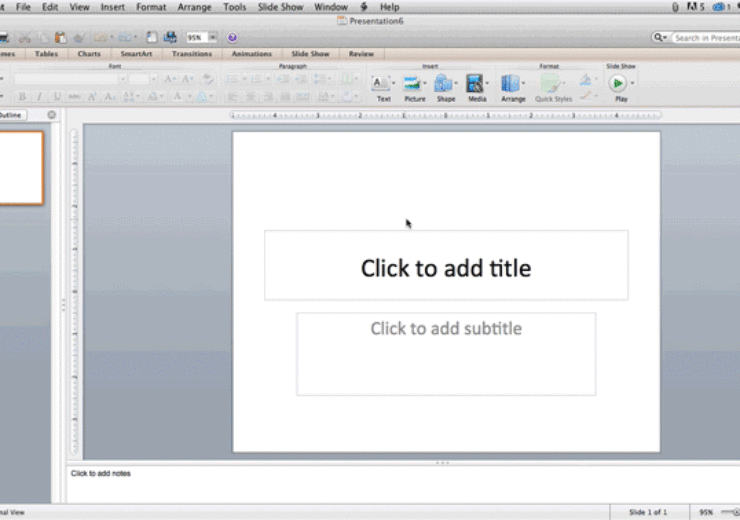Image resolution: width=740 pixels, height=520 pixels.
Task: Toggle Bold formatting
Action: tap(22, 97)
